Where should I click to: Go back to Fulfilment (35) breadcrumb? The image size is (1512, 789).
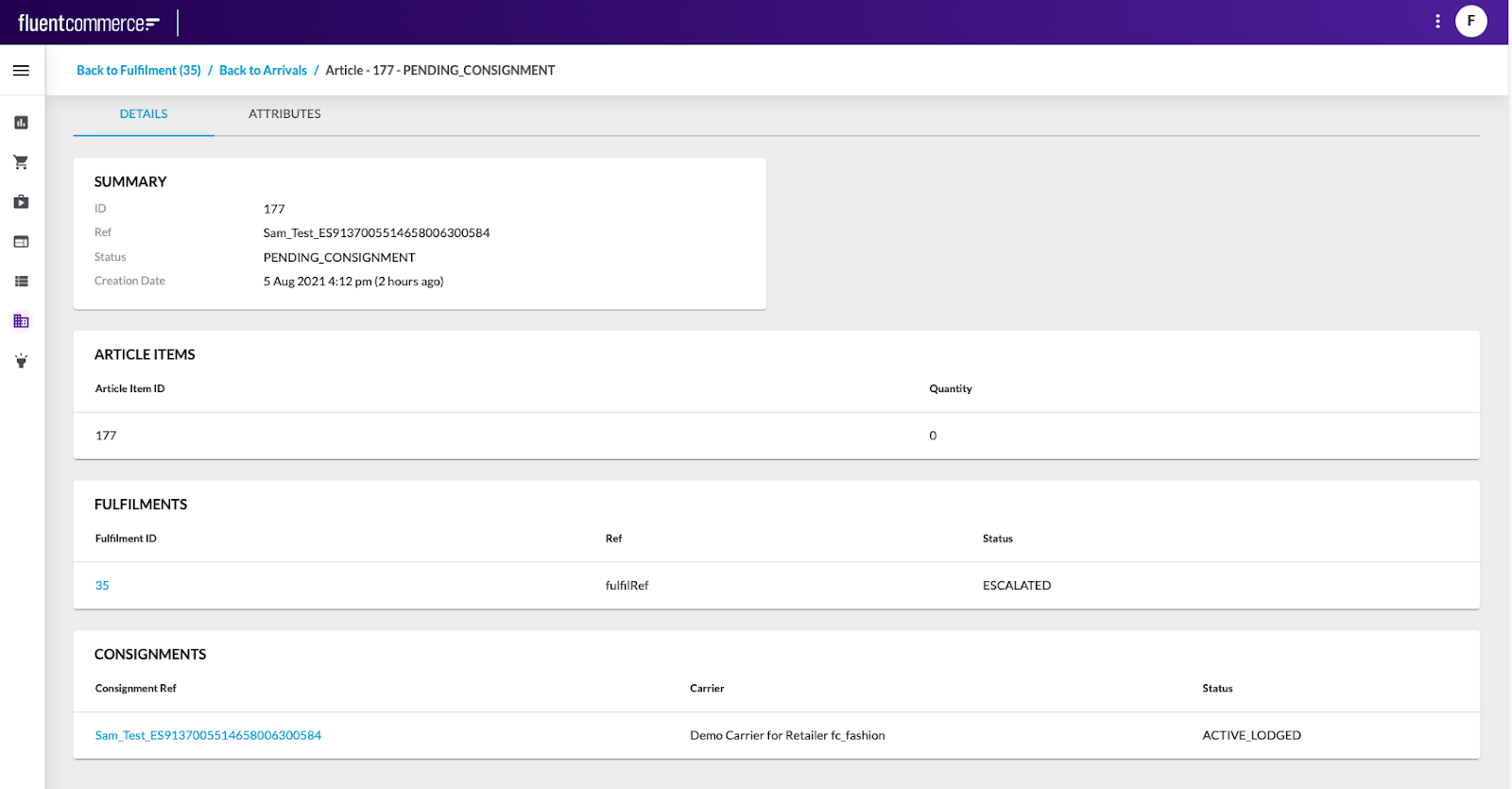[x=139, y=71]
